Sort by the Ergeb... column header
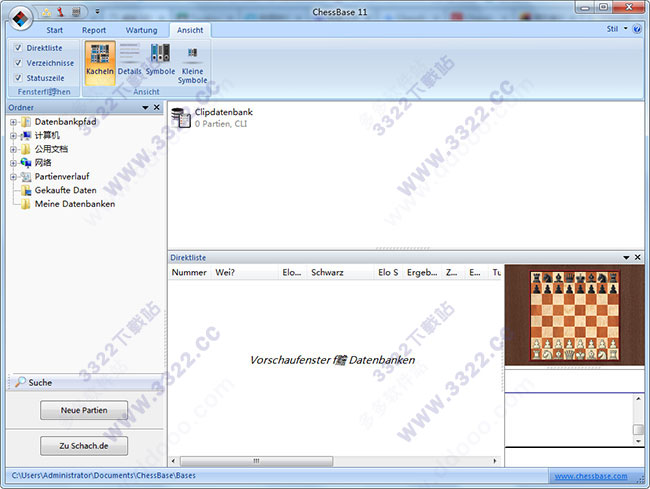Viewport: 650px width, 489px height. 422,272
